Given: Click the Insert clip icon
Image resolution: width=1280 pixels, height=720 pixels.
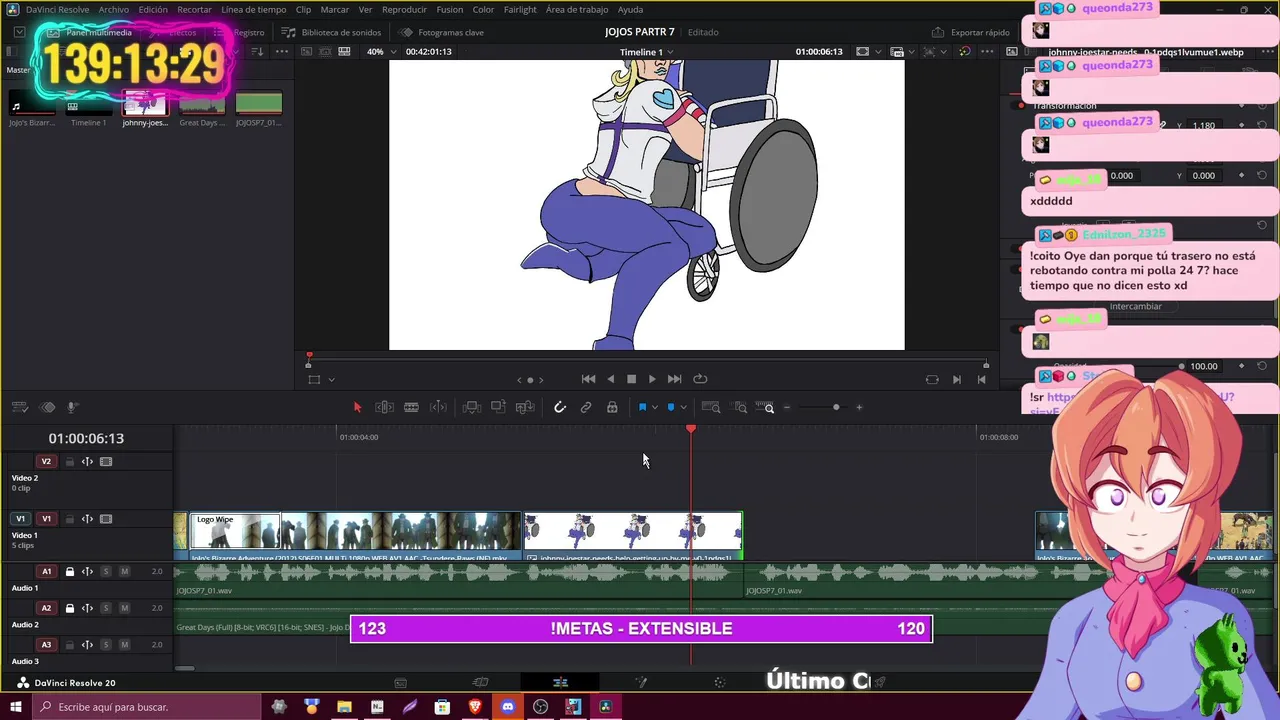Looking at the screenshot, I should coord(472,407).
